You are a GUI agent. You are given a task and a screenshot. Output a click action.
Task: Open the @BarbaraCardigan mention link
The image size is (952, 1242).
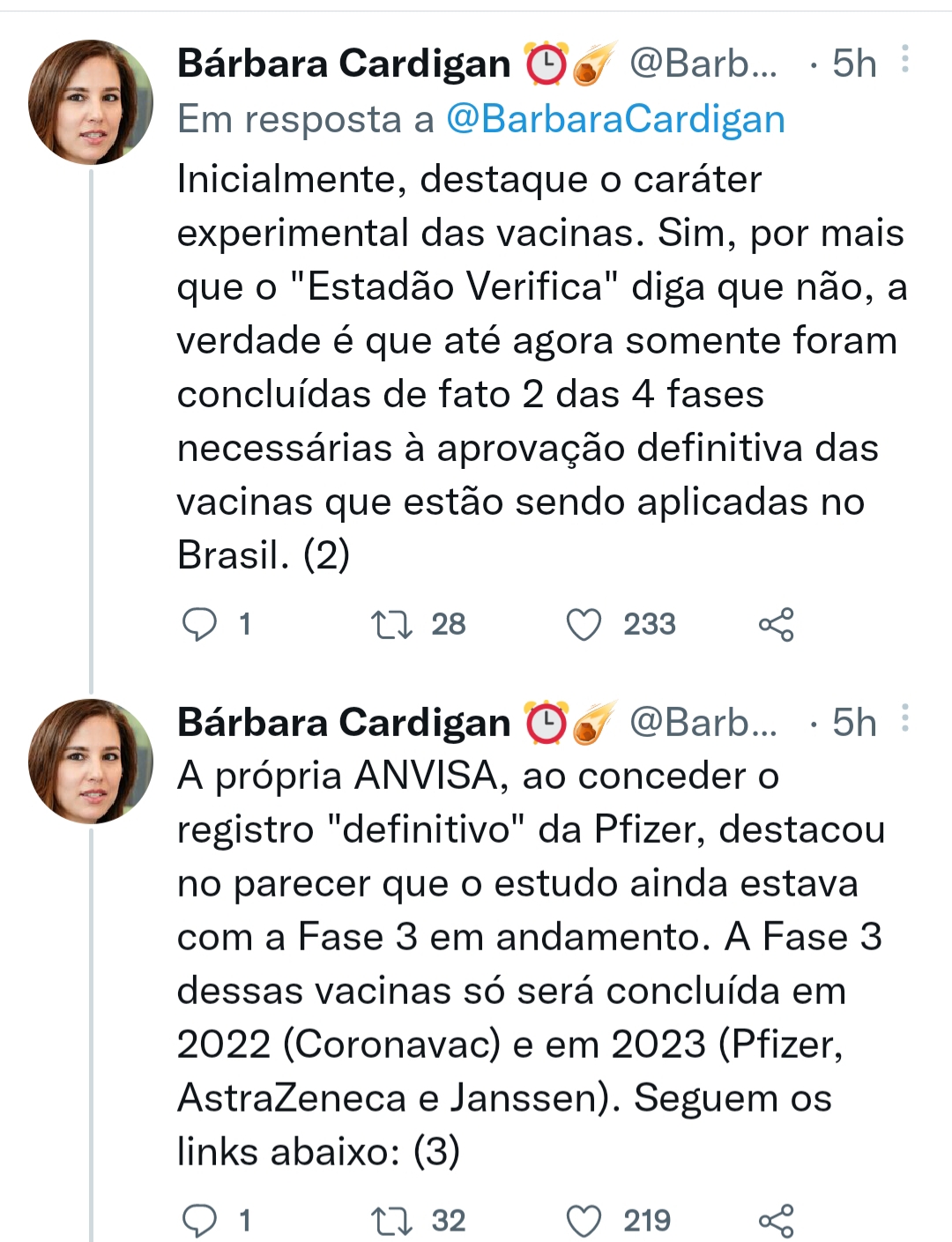pyautogui.click(x=615, y=119)
